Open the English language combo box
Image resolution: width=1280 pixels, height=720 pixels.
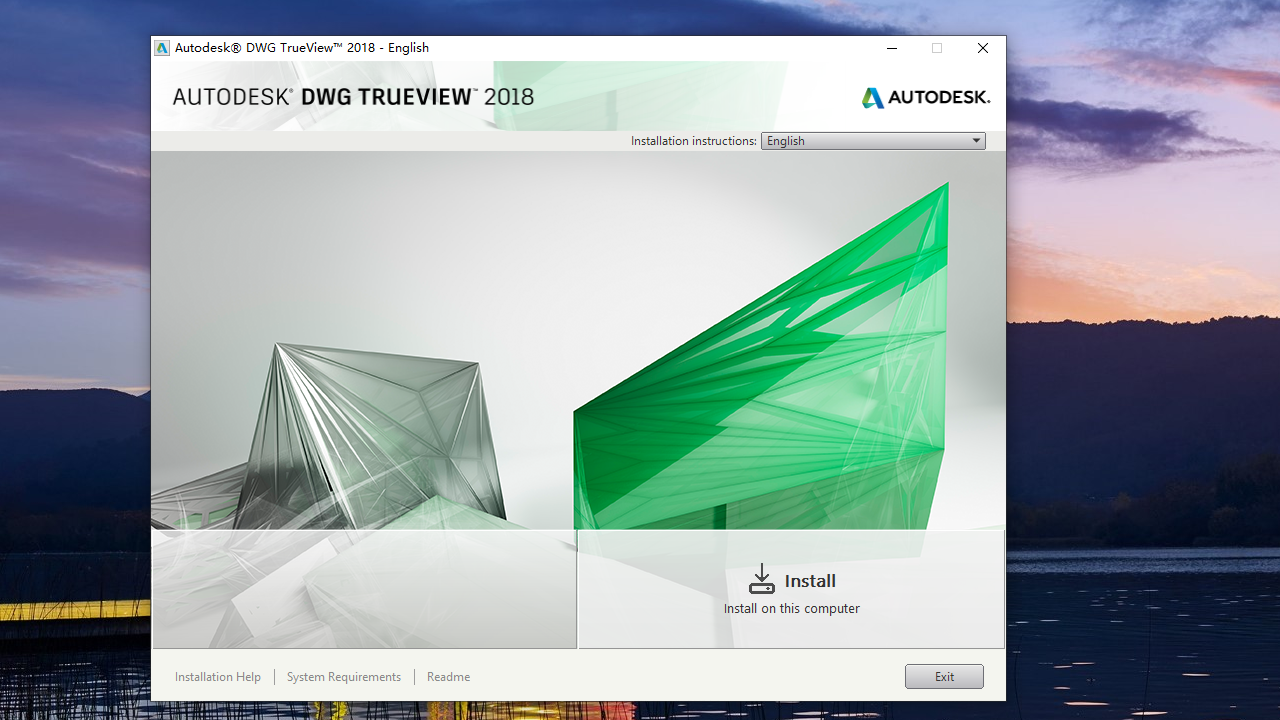pyautogui.click(x=872, y=140)
